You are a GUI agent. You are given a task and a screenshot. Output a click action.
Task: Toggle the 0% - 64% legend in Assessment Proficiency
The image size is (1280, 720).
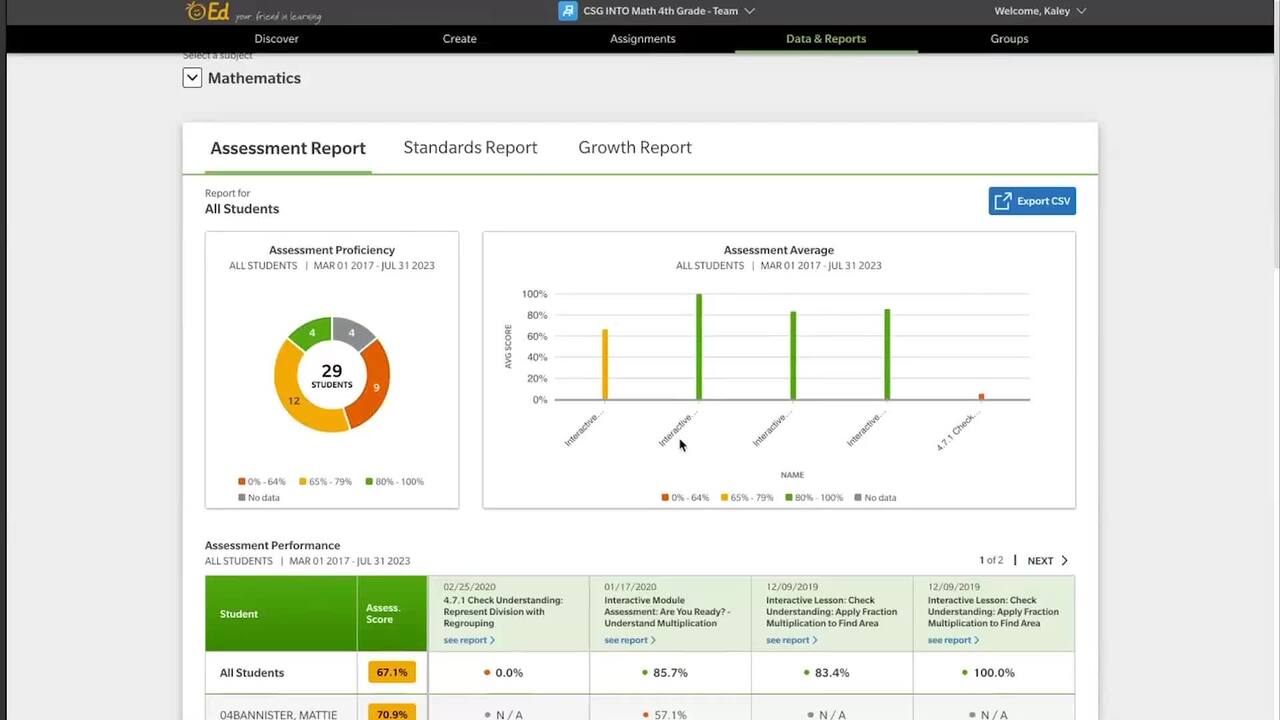(x=261, y=482)
